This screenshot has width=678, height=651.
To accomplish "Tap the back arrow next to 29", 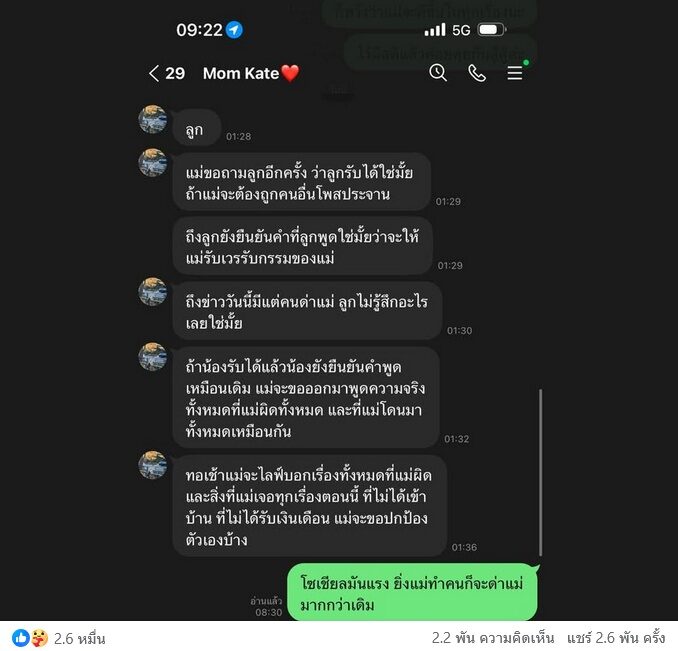I will pyautogui.click(x=154, y=73).
